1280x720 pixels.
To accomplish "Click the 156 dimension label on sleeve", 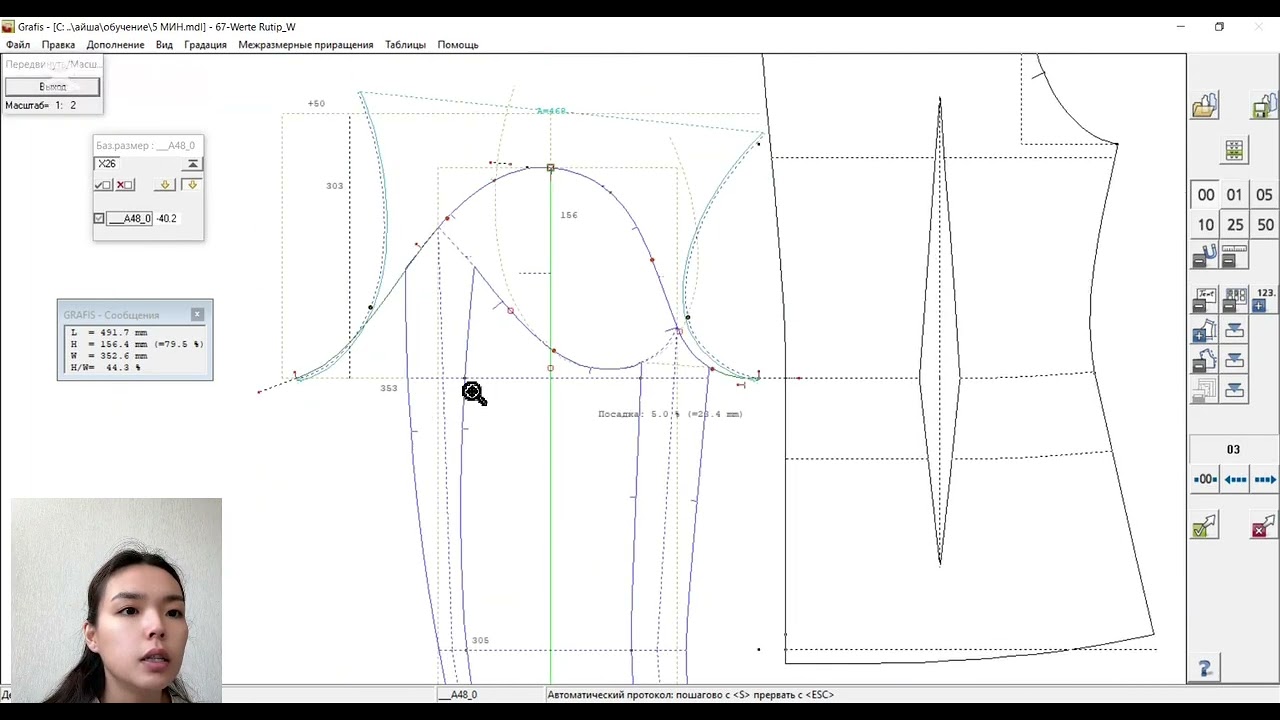I will pyautogui.click(x=569, y=215).
